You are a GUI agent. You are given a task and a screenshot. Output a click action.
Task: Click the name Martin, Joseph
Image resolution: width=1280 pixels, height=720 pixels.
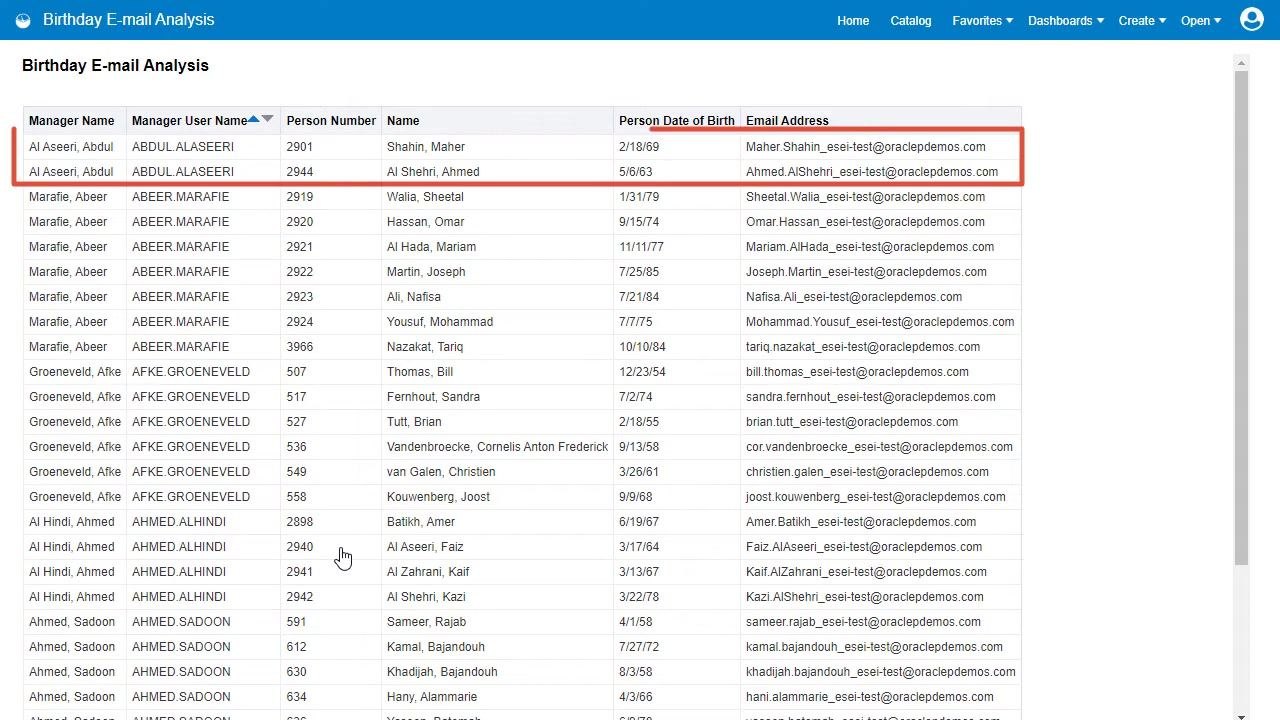(x=426, y=272)
